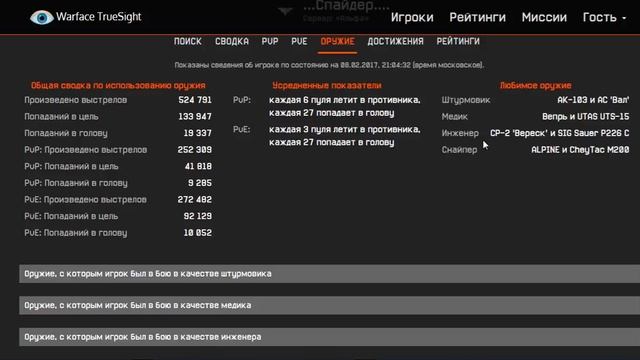
Task: Click the Снайпер class label
Action: point(459,150)
